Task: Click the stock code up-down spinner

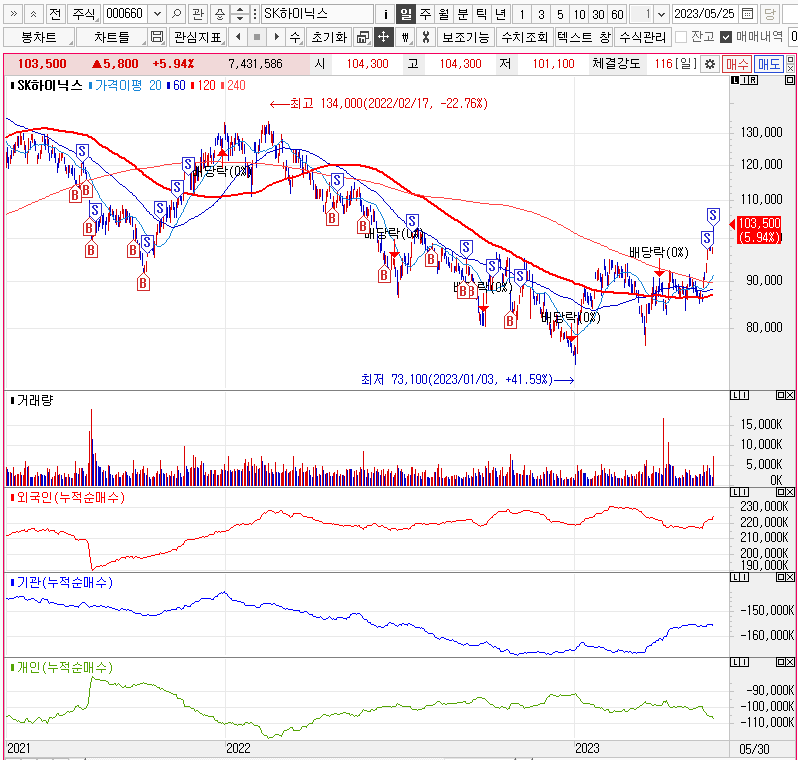Action: pos(239,14)
